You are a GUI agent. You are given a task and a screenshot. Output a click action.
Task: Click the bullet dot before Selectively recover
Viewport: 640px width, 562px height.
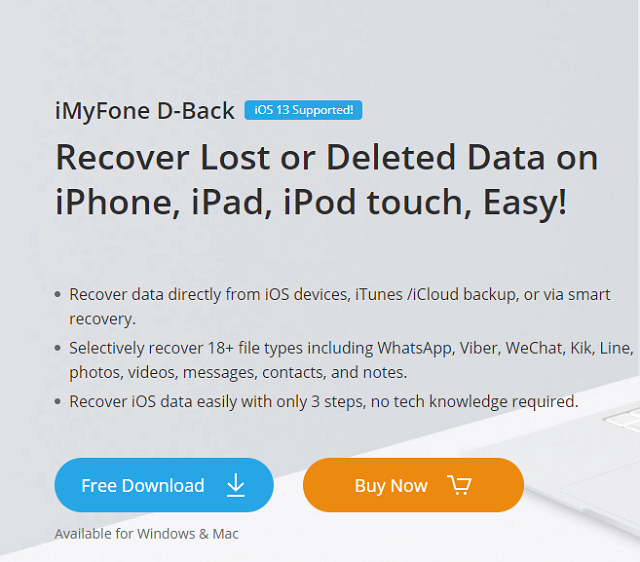click(x=58, y=348)
